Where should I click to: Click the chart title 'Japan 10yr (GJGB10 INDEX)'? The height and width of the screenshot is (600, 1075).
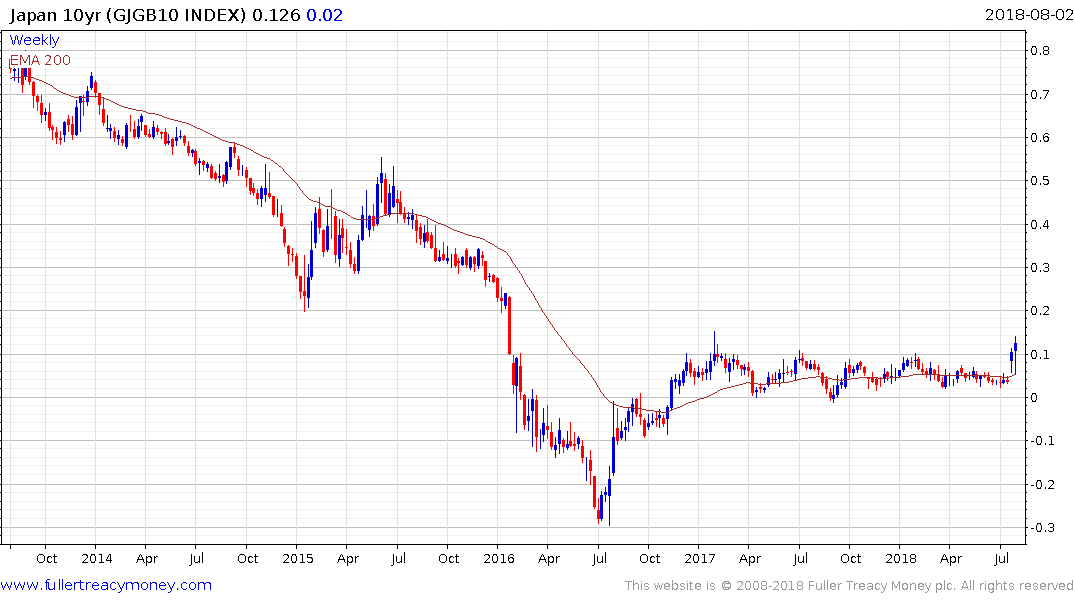tap(128, 15)
